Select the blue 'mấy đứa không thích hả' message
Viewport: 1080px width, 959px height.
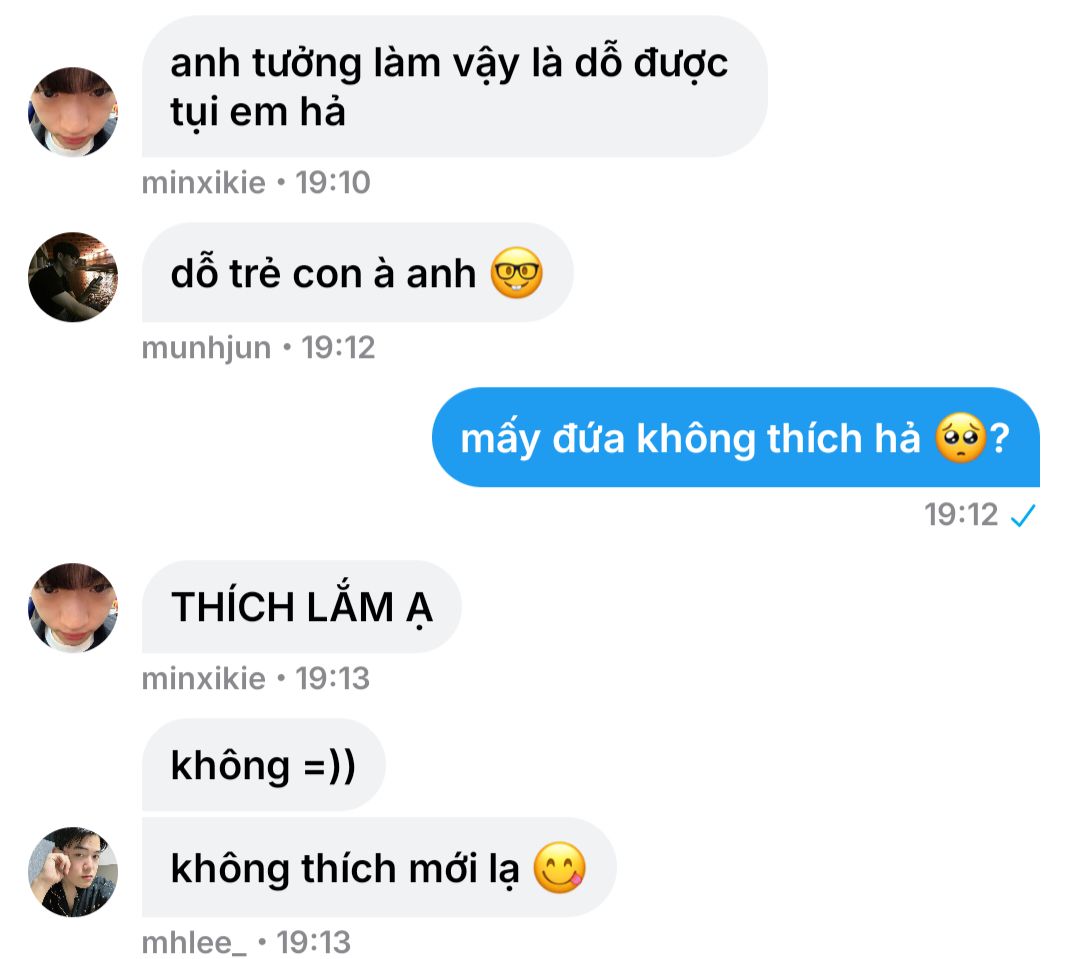point(736,437)
